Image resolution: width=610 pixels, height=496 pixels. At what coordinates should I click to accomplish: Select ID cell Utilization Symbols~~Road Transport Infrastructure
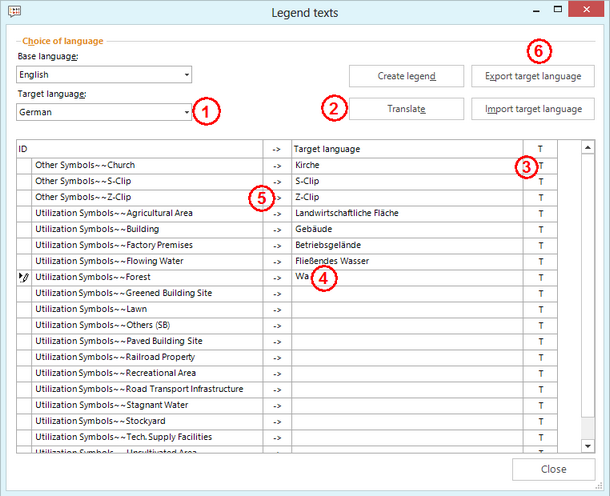tap(147, 389)
